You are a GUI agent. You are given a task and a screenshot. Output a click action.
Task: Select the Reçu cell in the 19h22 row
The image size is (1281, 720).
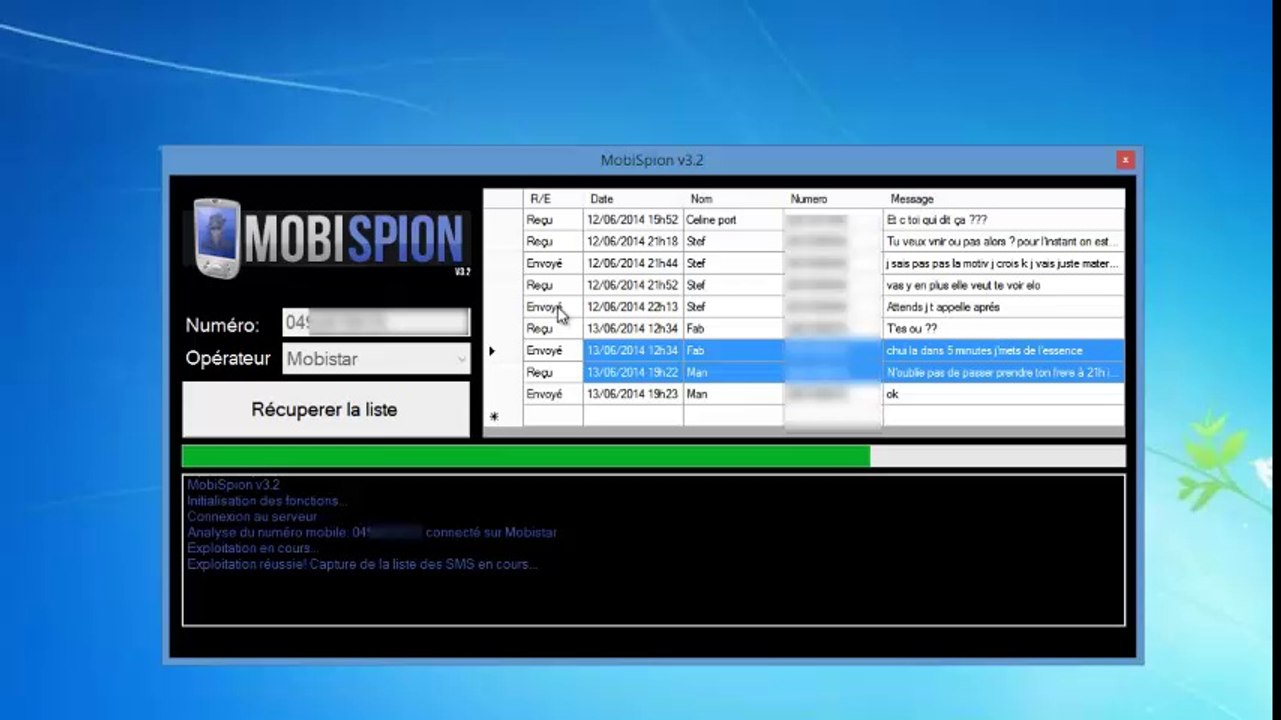click(553, 373)
